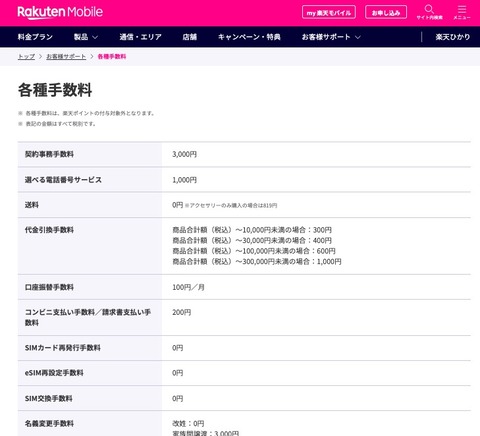Click the お申し込み button
Screen dimensions: 480x436
pyautogui.click(x=386, y=12)
